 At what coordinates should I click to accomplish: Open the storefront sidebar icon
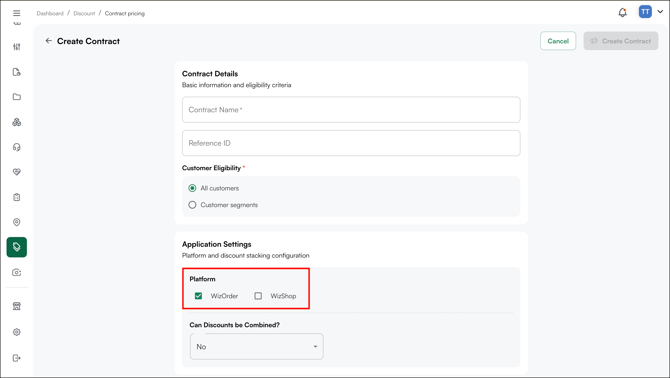point(17,306)
